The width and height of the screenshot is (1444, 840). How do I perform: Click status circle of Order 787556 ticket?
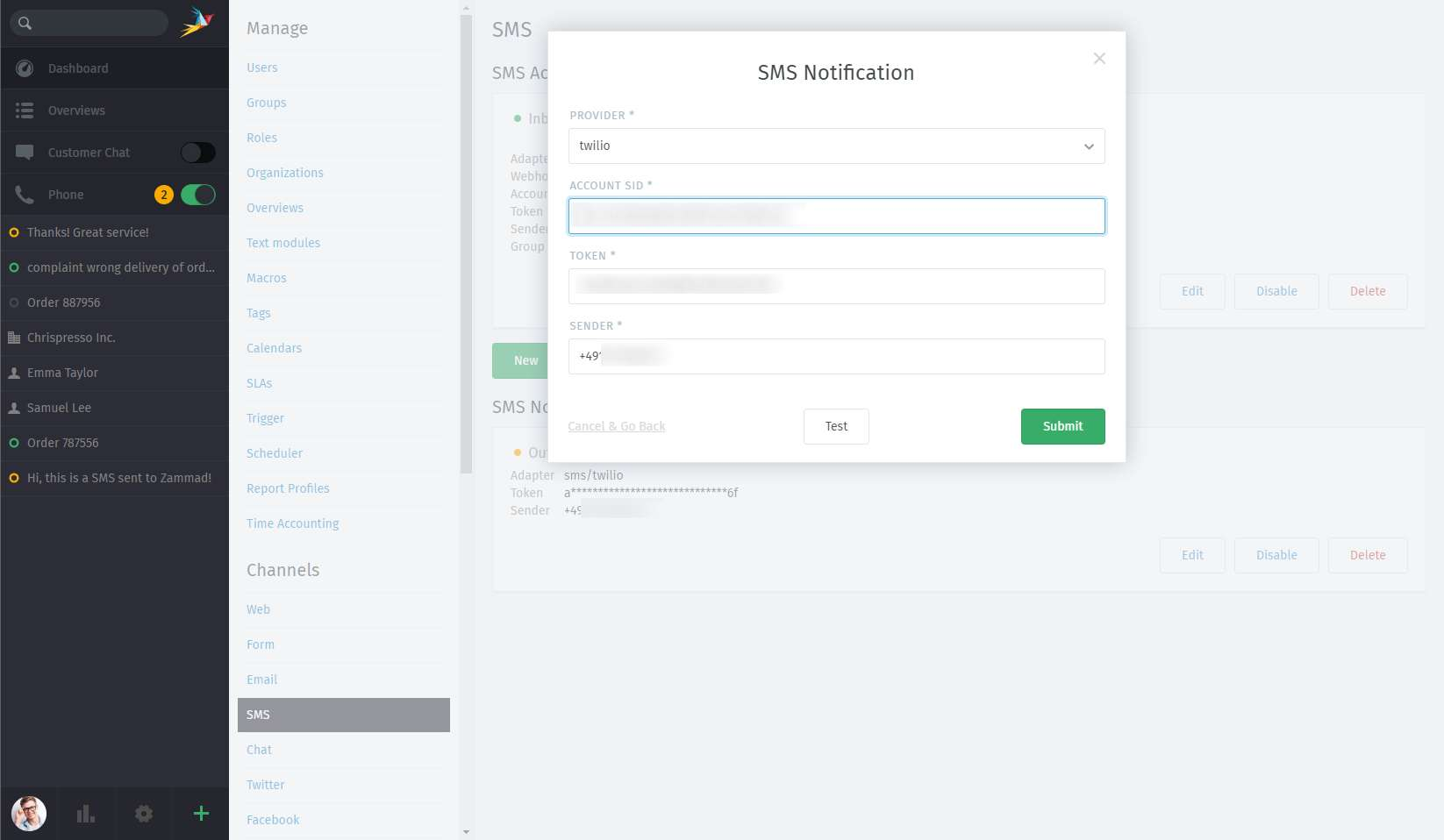pyautogui.click(x=14, y=443)
